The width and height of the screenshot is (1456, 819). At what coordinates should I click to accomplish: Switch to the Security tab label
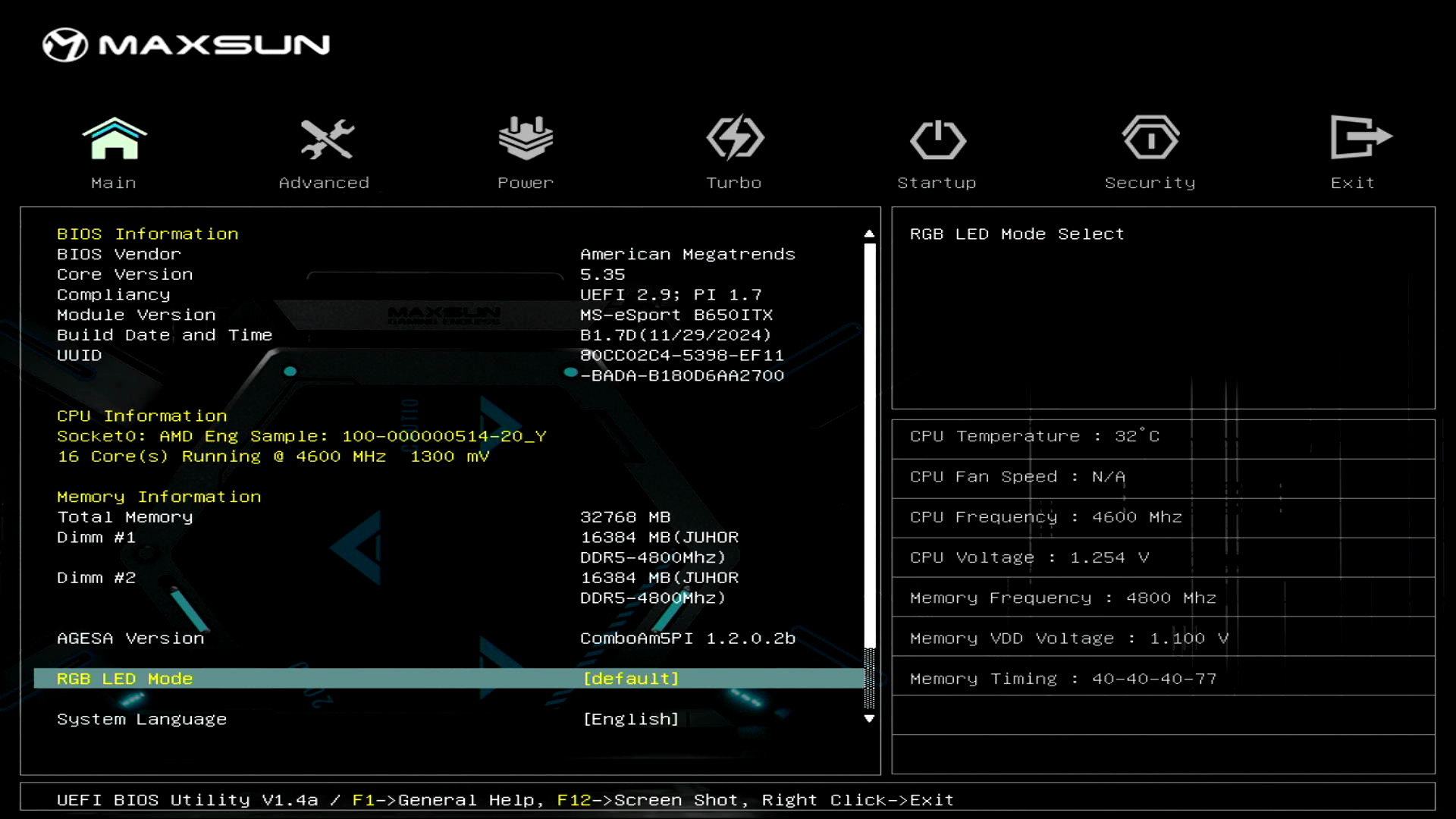tap(1150, 183)
